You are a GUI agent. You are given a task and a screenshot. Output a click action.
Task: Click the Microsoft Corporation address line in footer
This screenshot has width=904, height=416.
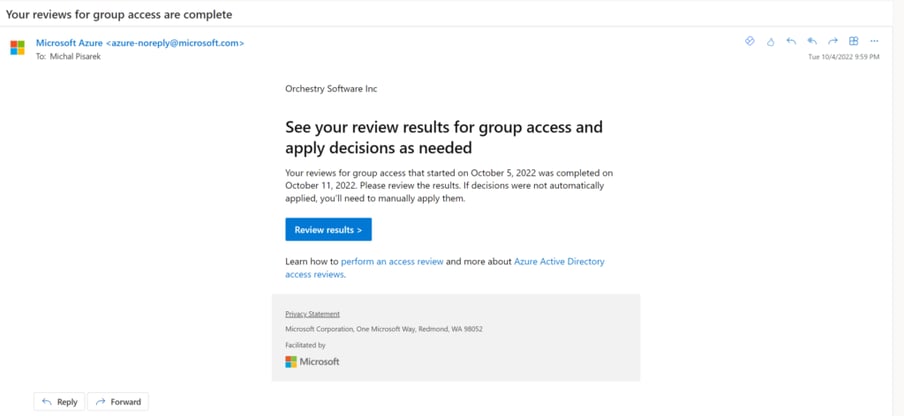click(384, 329)
